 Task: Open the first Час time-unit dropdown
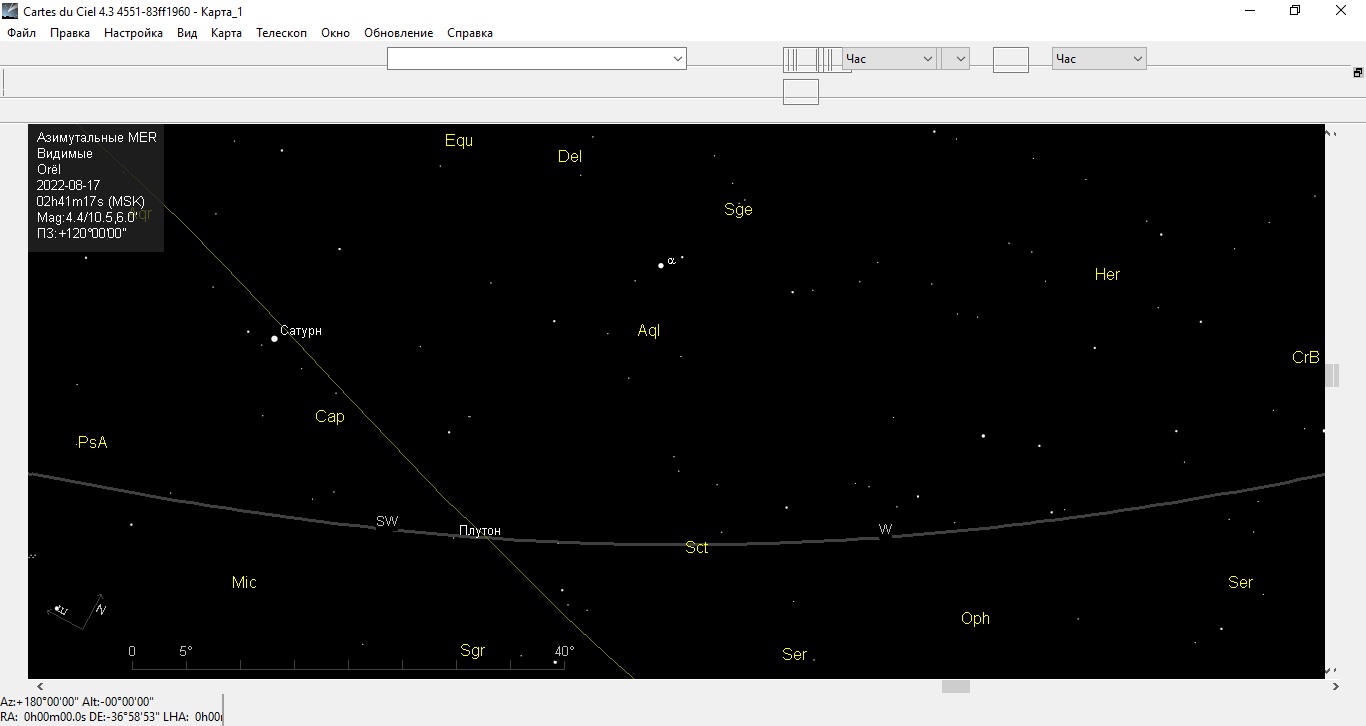889,59
